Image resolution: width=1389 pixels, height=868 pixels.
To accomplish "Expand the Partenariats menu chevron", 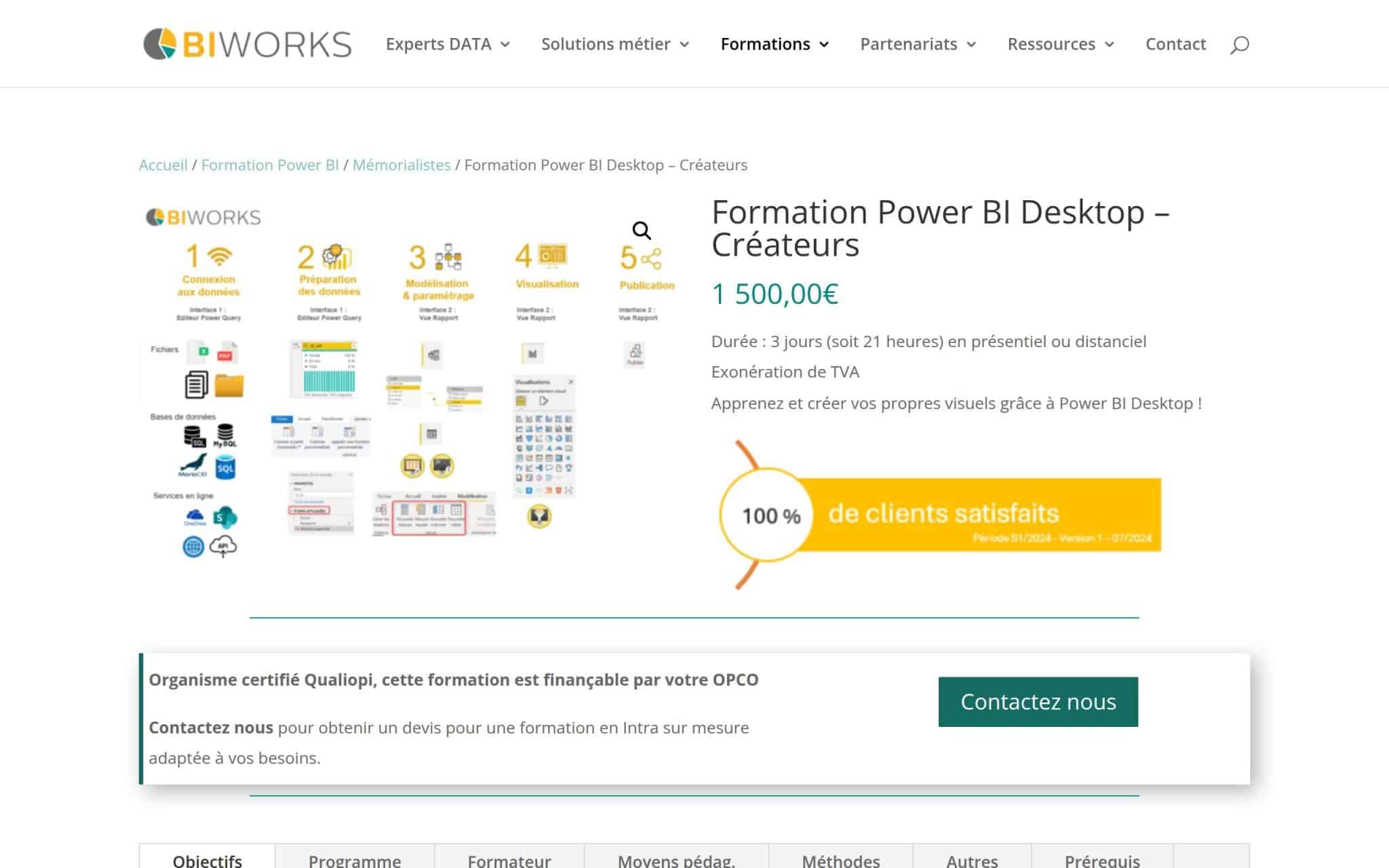I will click(971, 45).
